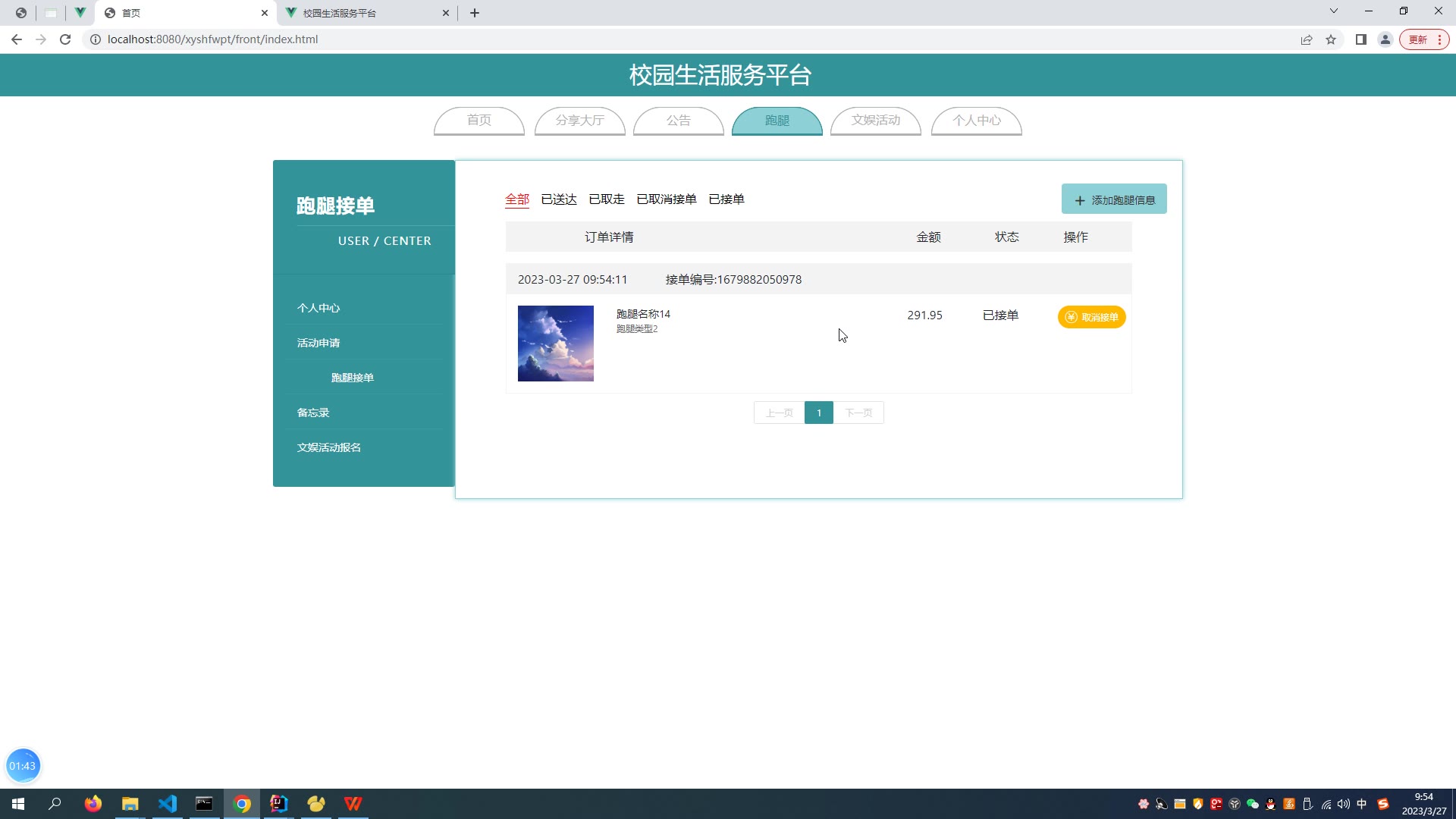This screenshot has height=819, width=1456.
Task: Switch to the 校园生活服务平台 tab
Action: point(367,13)
